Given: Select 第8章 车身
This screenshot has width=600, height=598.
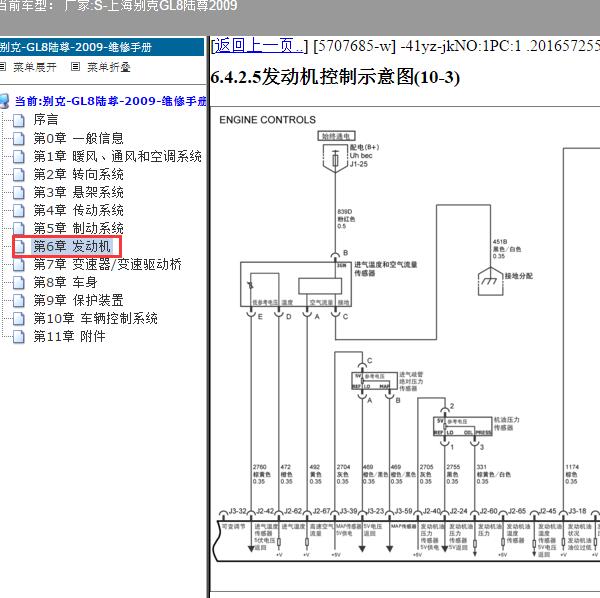Looking at the screenshot, I should (65, 282).
